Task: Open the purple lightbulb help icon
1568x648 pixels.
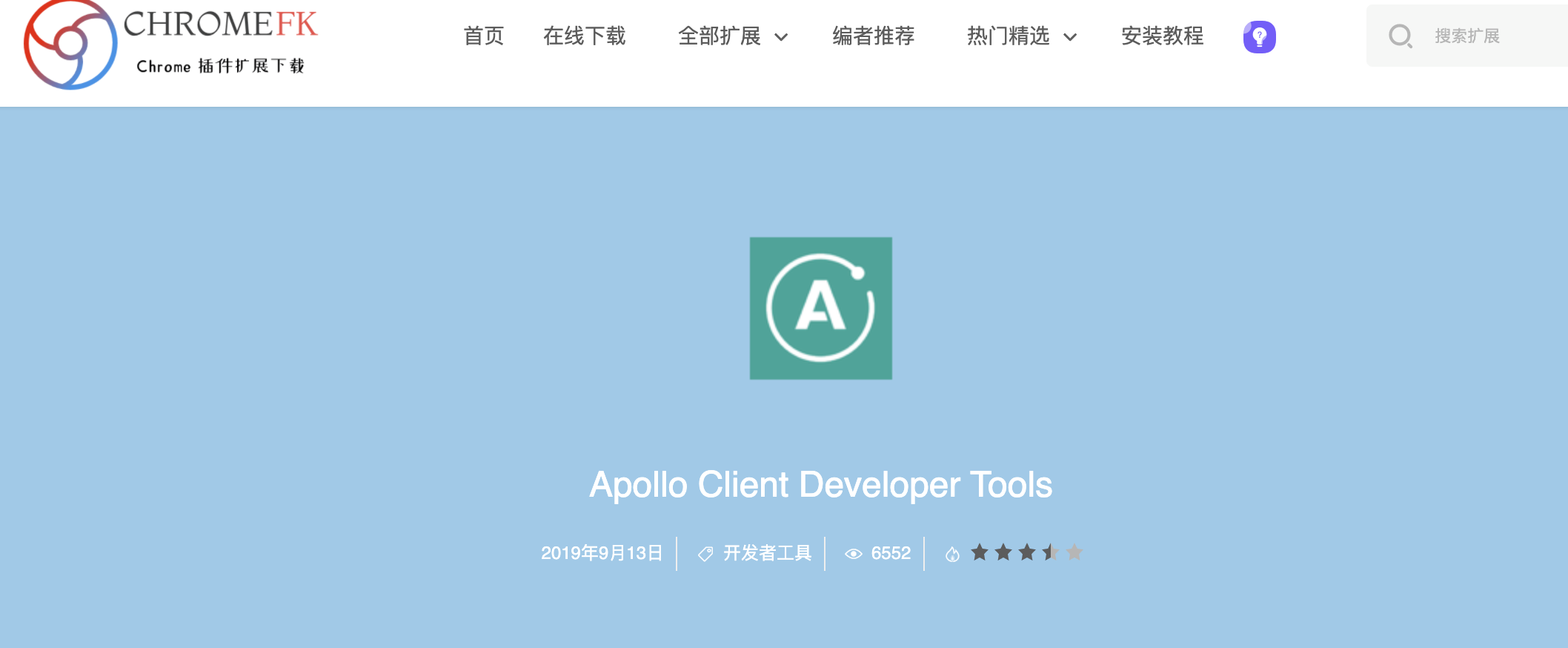Action: 1259,36
